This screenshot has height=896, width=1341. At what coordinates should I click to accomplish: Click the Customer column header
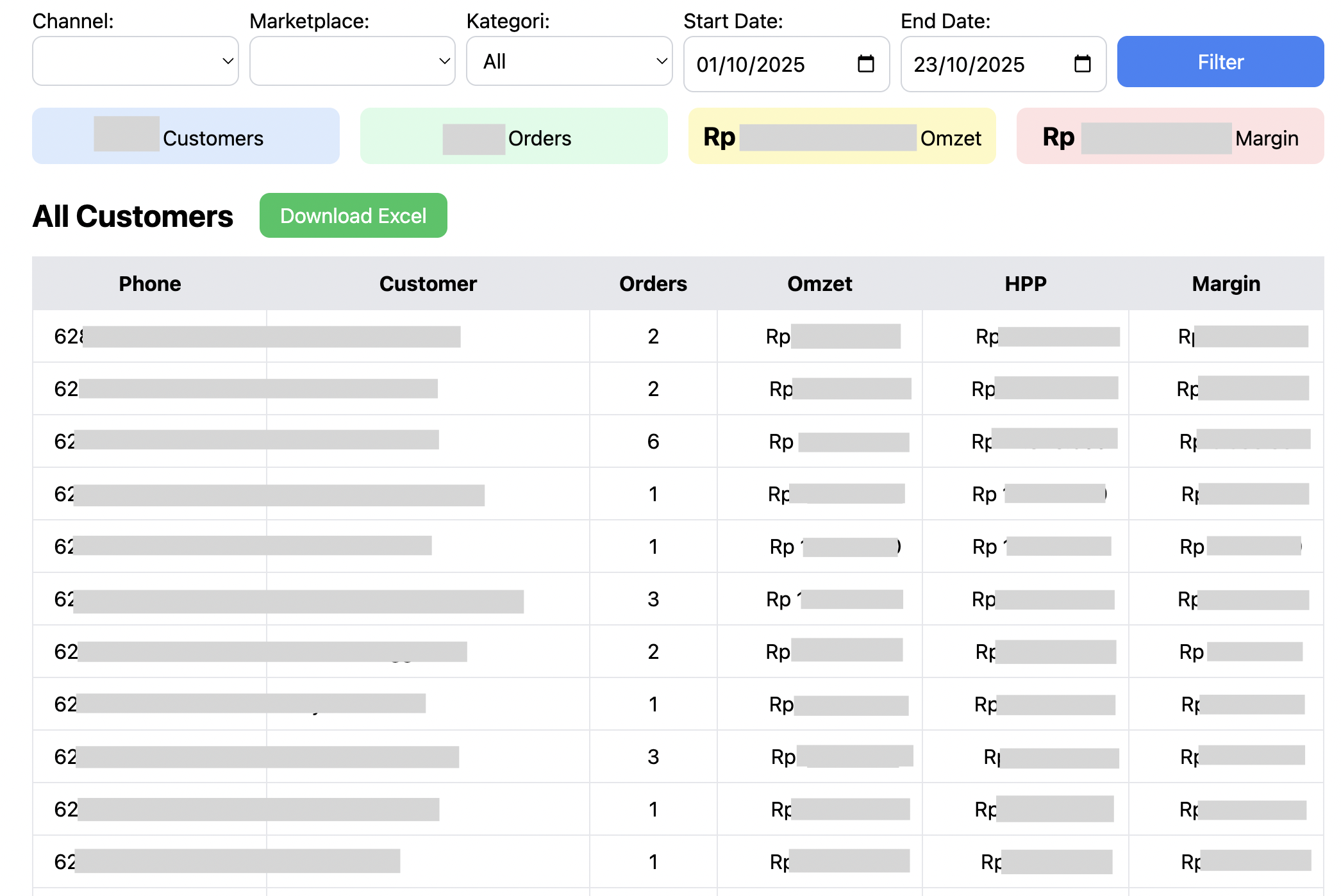point(428,283)
